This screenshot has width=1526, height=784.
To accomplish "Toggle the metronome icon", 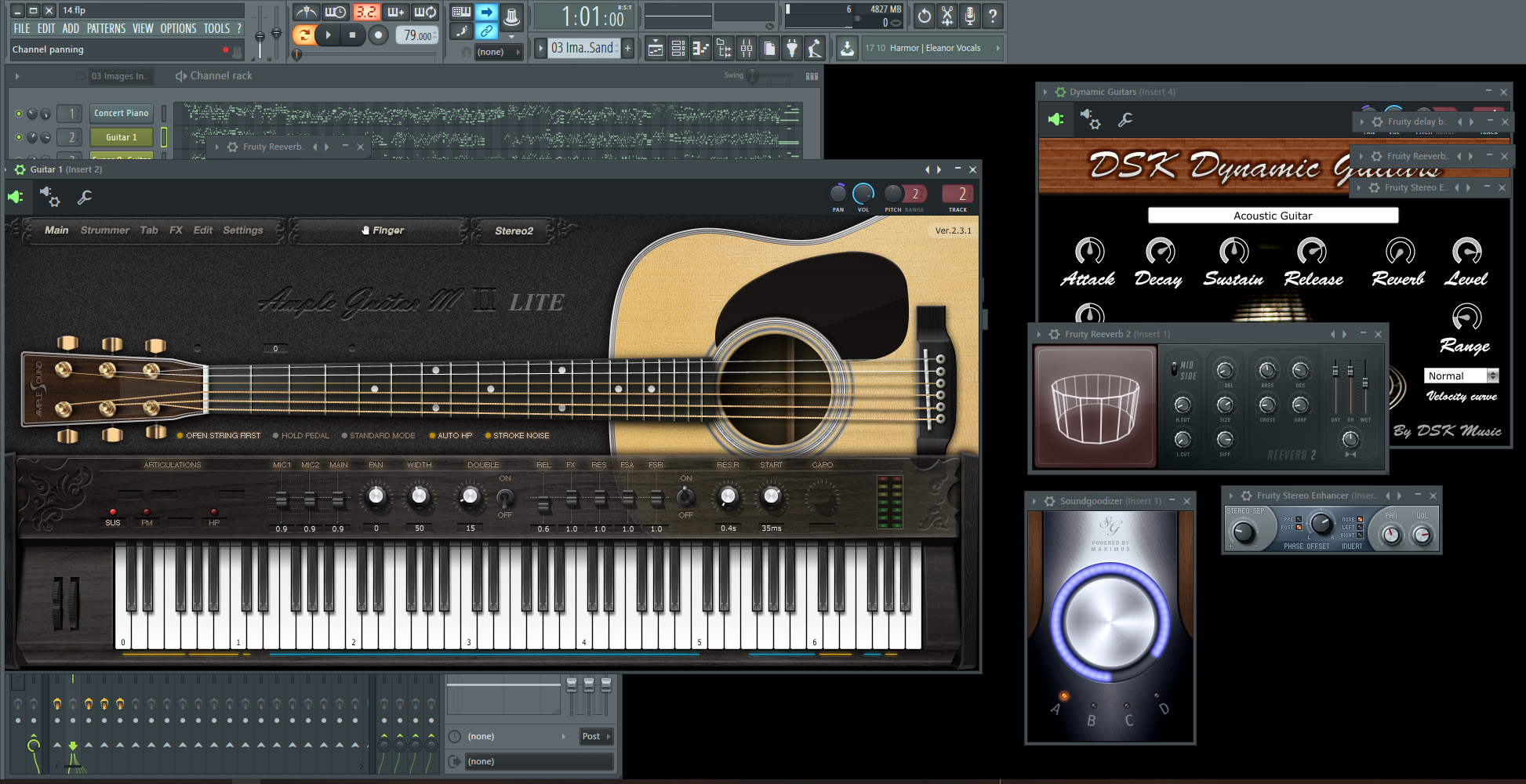I will pos(307,13).
